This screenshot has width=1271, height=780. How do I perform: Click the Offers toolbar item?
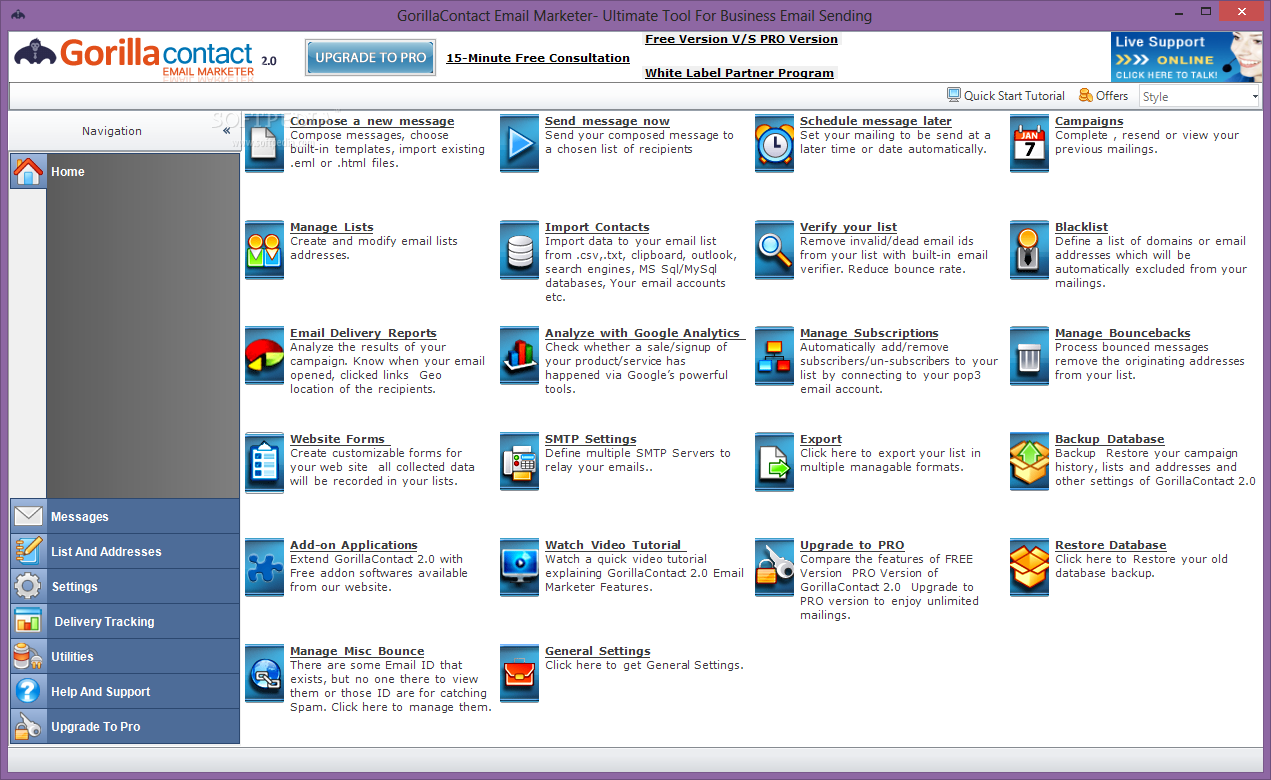pyautogui.click(x=1103, y=96)
